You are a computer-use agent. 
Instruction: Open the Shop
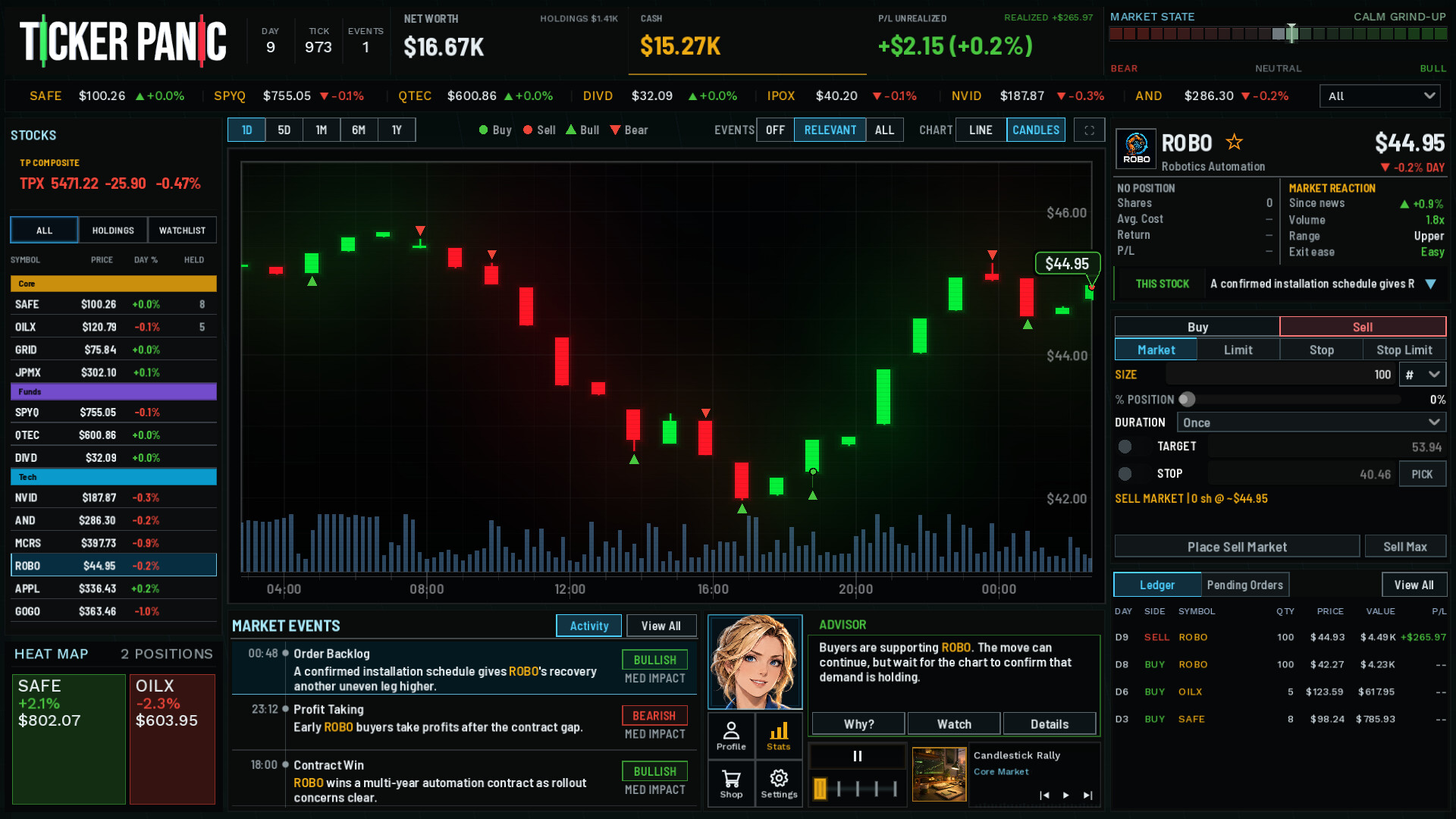(731, 784)
